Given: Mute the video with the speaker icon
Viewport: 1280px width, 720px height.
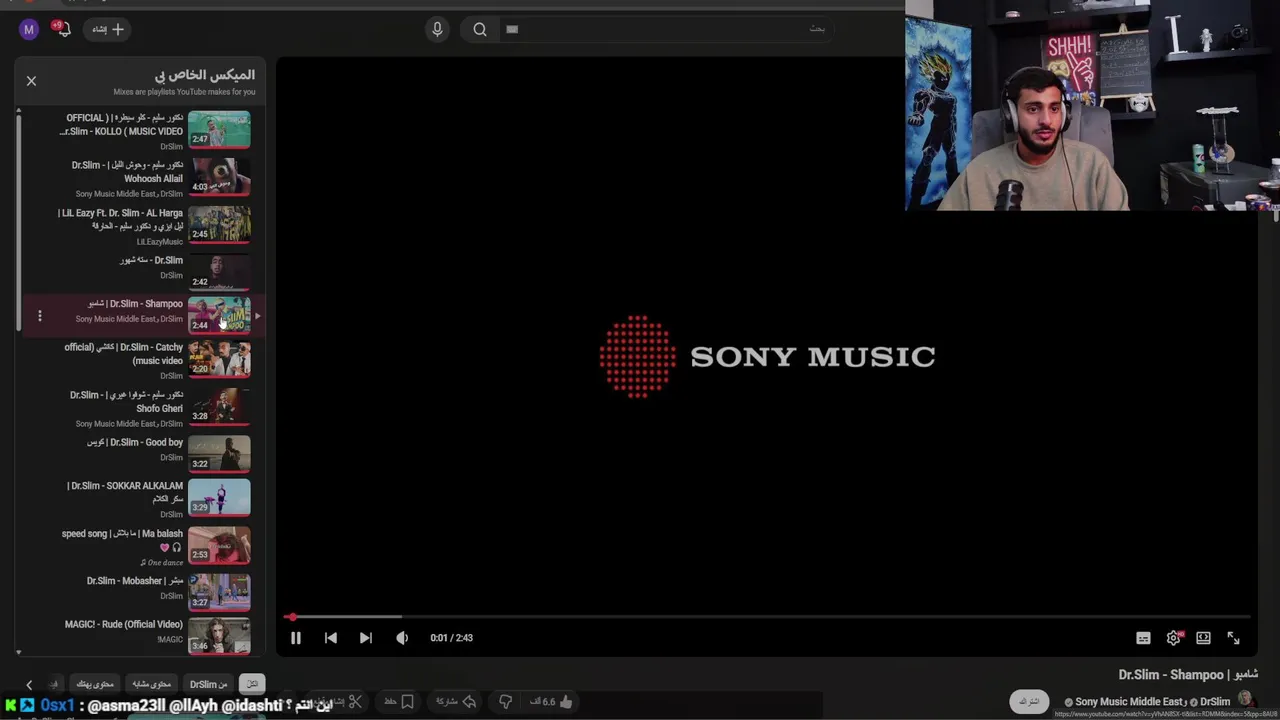Looking at the screenshot, I should [402, 638].
